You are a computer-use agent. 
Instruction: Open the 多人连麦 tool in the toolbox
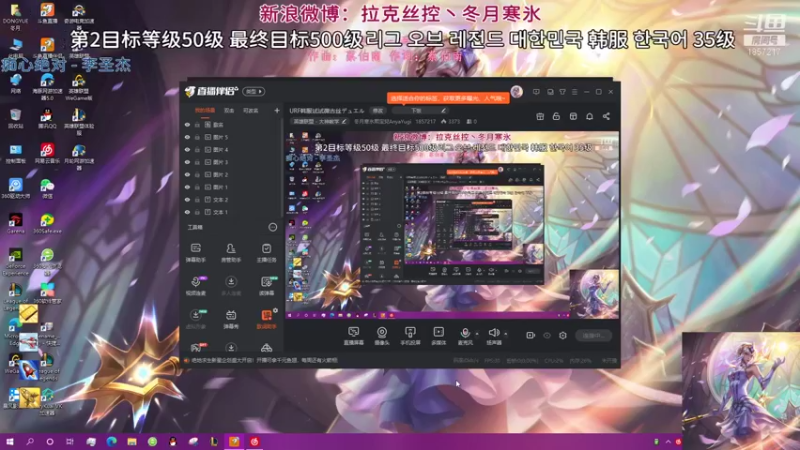tap(231, 286)
